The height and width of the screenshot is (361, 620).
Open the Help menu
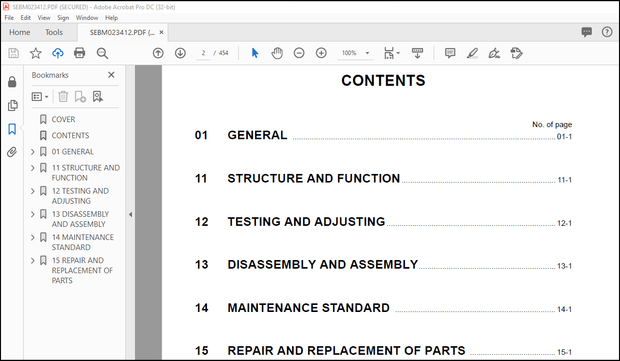(x=112, y=18)
